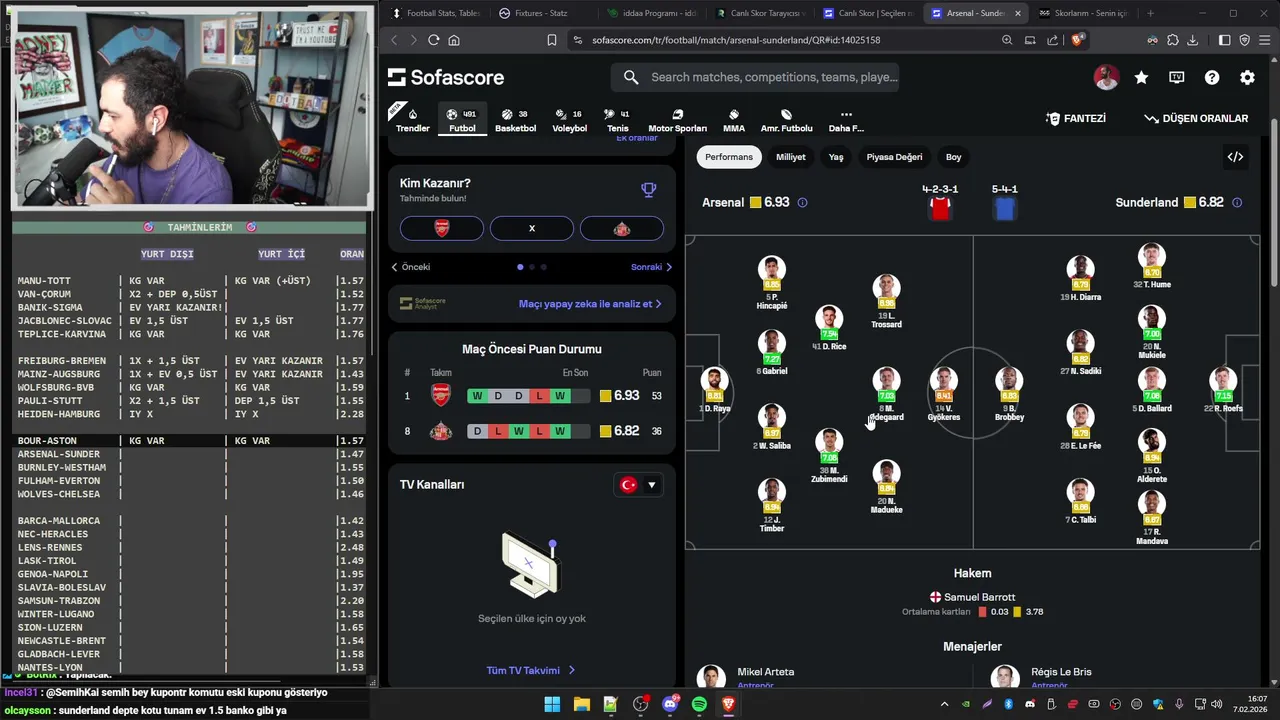Screen dimensions: 1280x720
Task: Vote X for a draw
Action: click(x=531, y=228)
